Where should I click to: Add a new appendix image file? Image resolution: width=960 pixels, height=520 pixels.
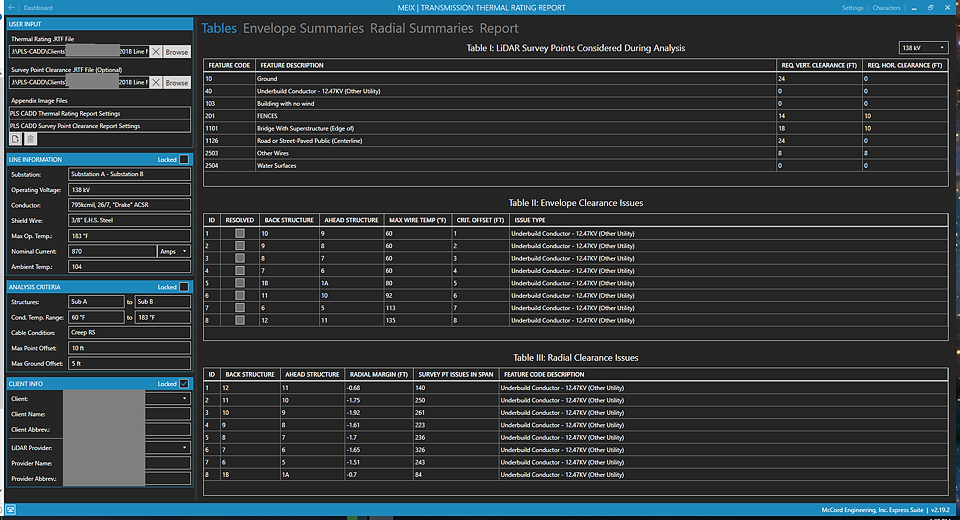(15, 140)
